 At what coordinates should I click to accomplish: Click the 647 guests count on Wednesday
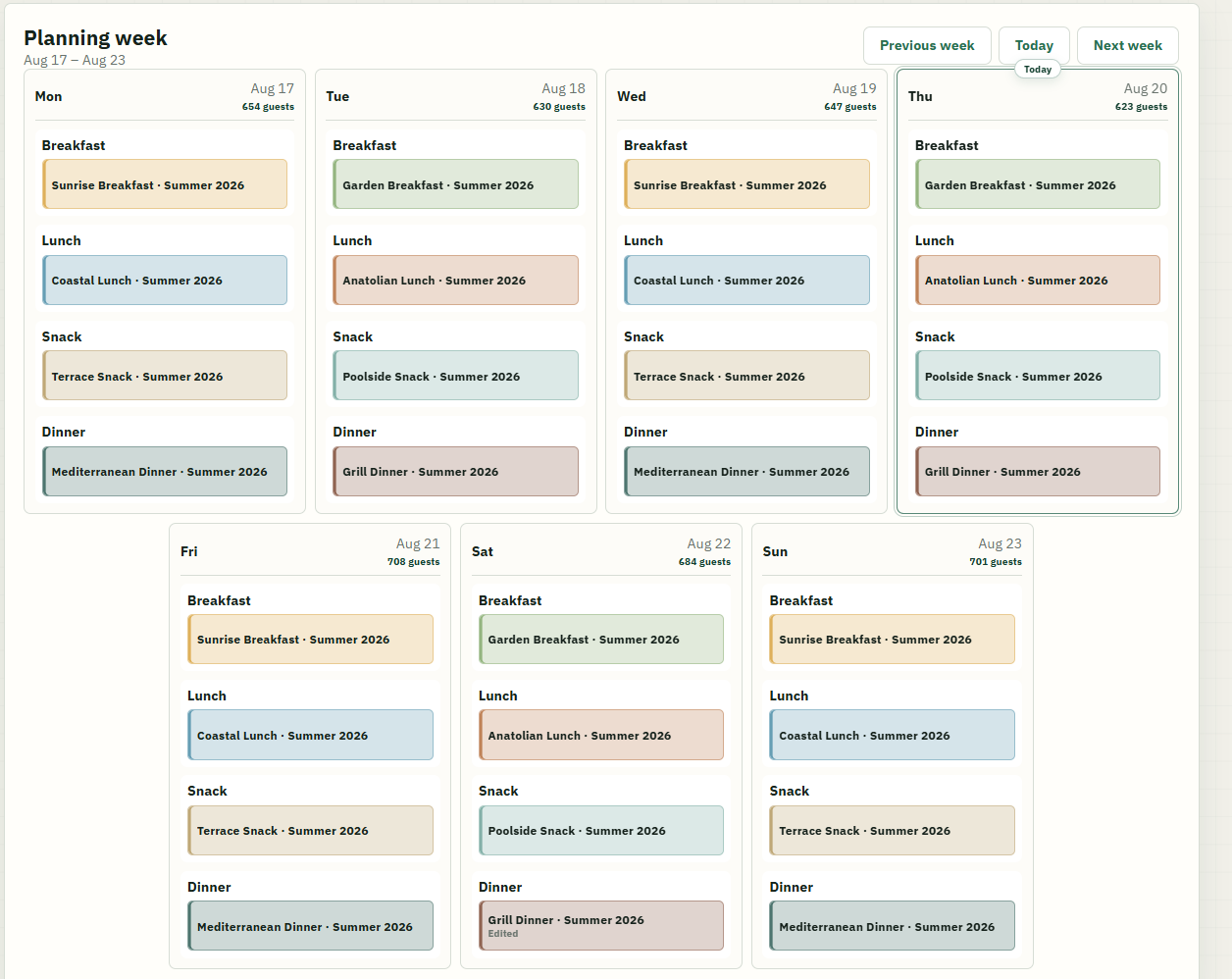850,107
